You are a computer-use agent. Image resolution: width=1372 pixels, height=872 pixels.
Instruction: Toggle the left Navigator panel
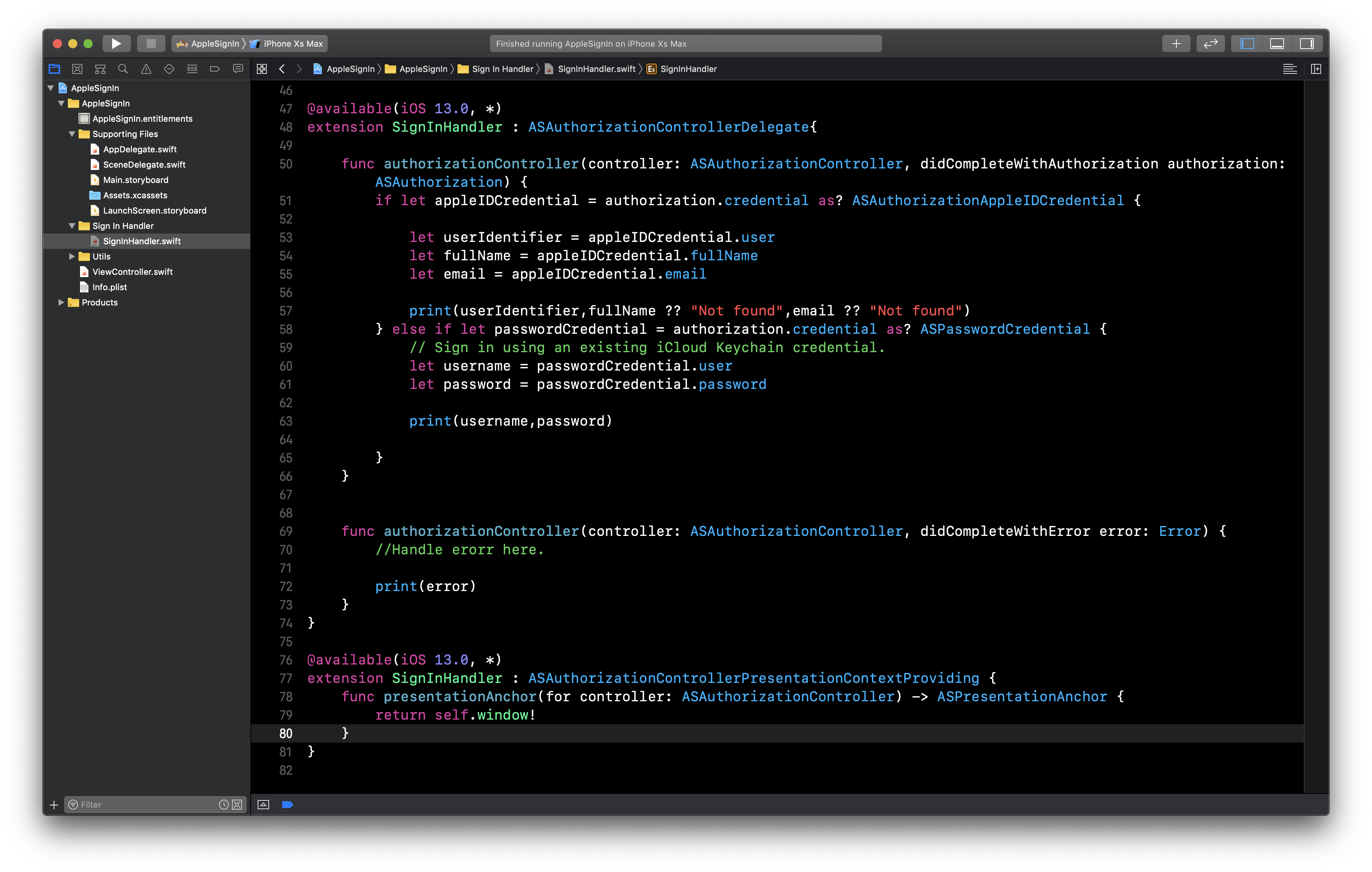tap(1247, 43)
